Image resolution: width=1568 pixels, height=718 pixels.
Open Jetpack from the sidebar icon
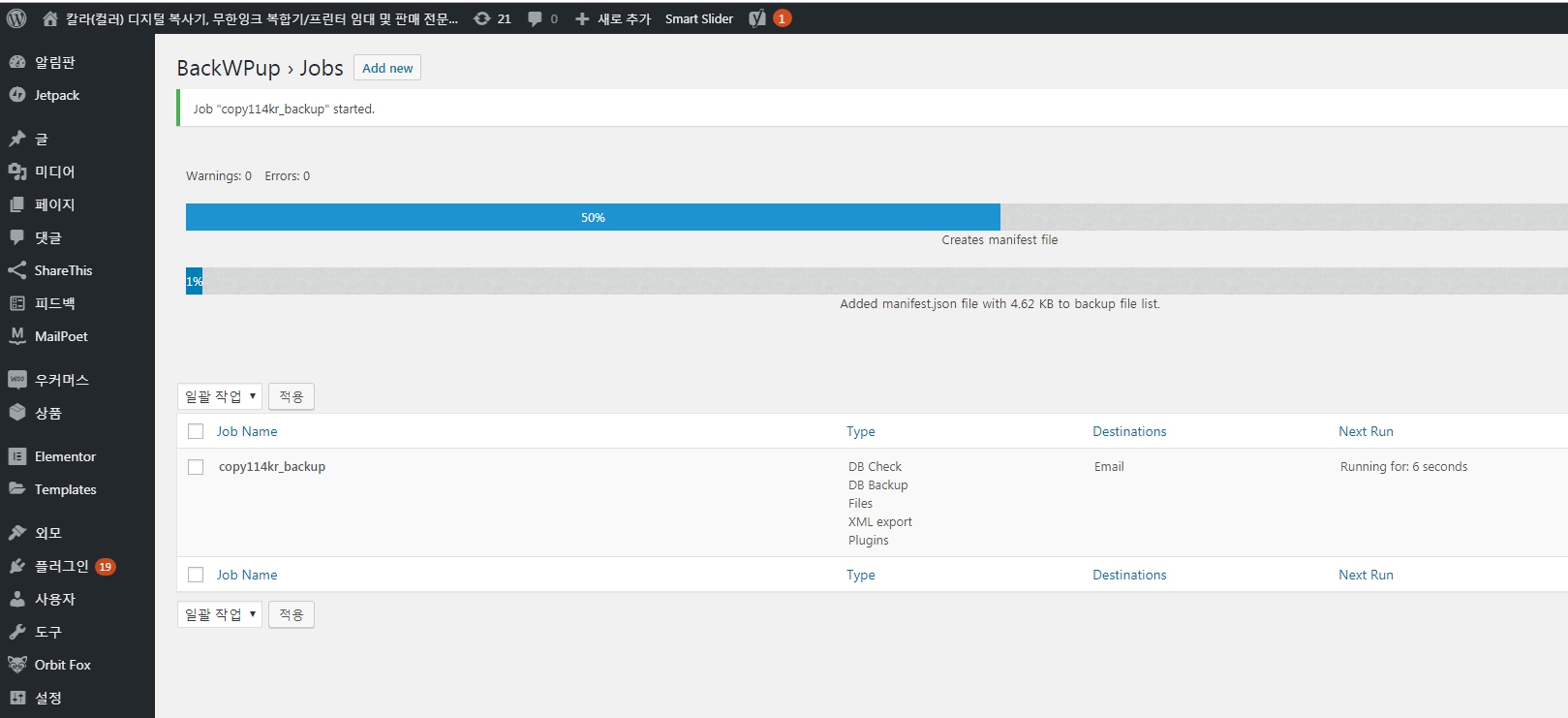click(x=17, y=95)
